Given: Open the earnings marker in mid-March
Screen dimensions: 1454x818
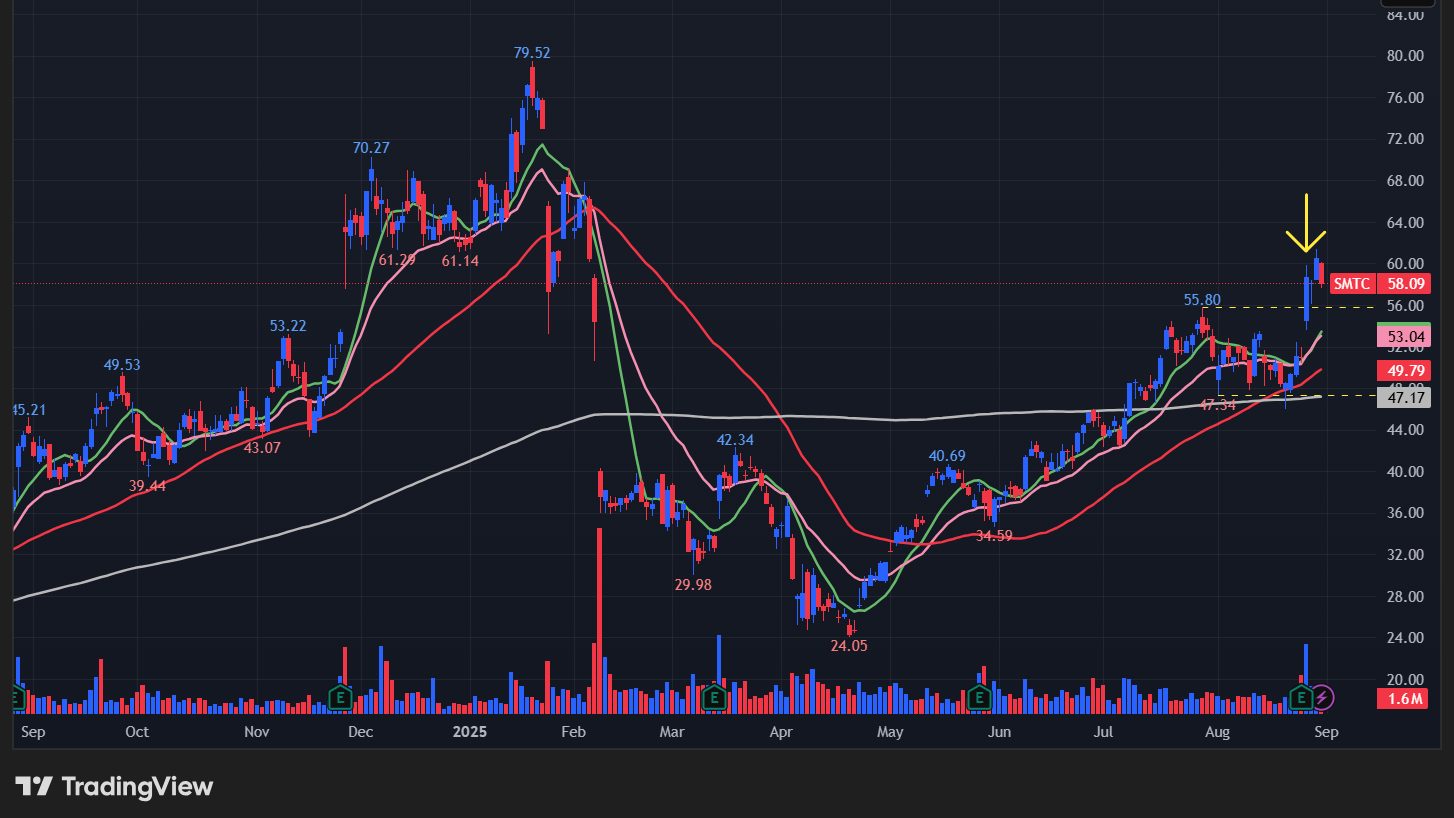Looking at the screenshot, I should click(713, 696).
